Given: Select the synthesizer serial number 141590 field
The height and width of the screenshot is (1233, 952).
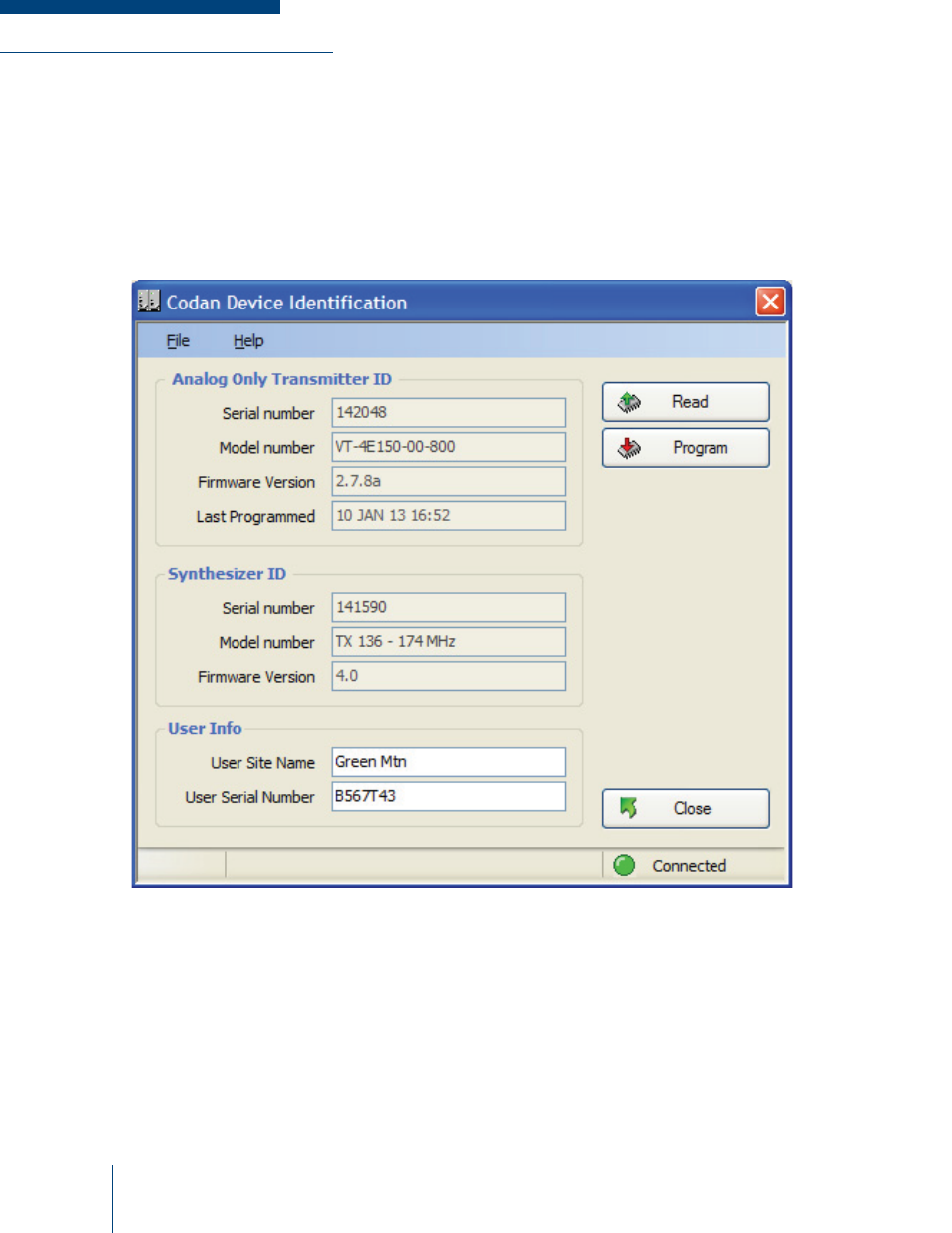Looking at the screenshot, I should pyautogui.click(x=449, y=608).
